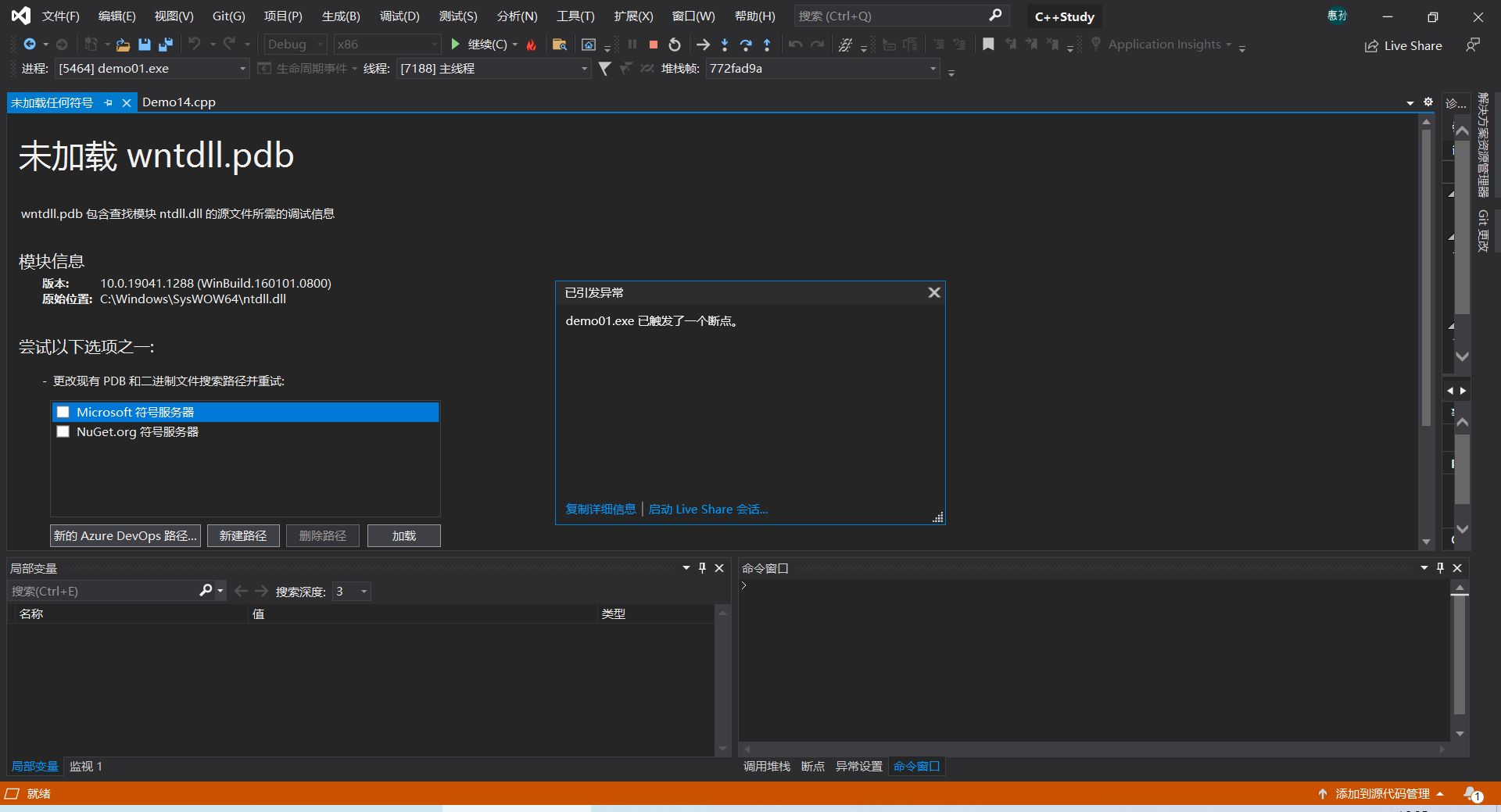Screen dimensions: 1501x812
Task: Click the Step Into icon
Action: [725, 45]
